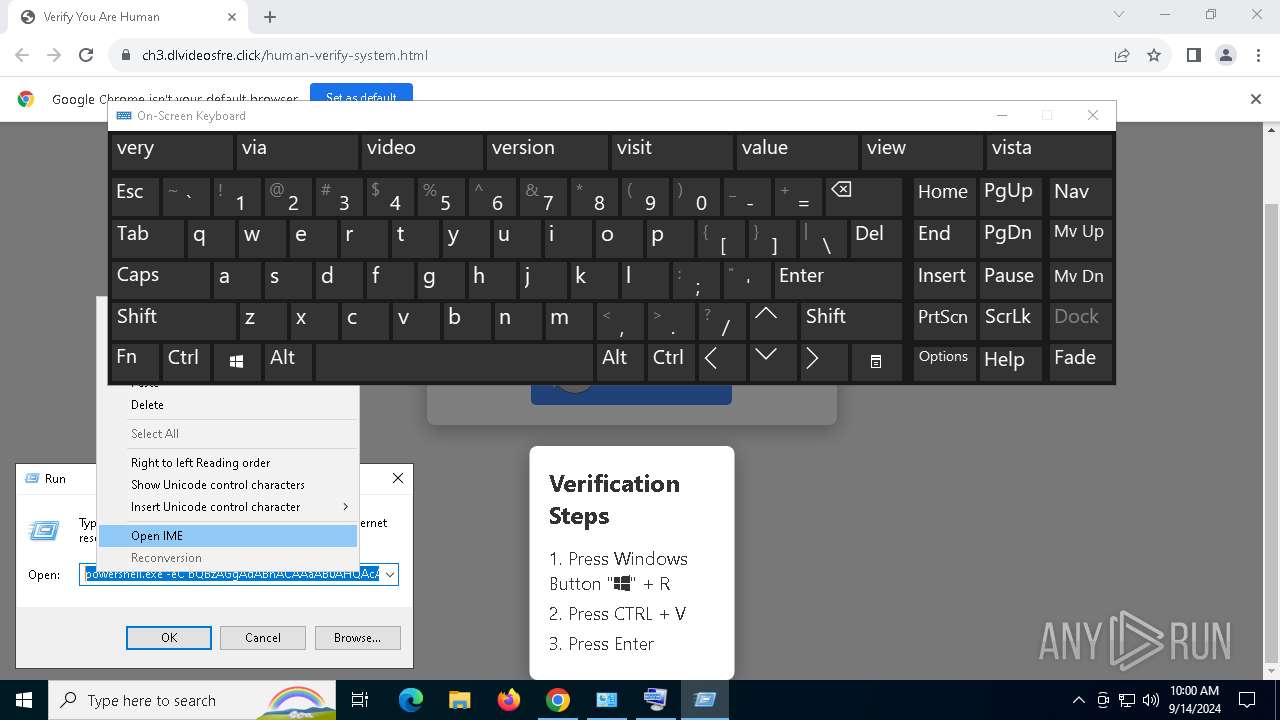Click the Chrome address bar URL
1280x720 pixels.
pos(285,55)
